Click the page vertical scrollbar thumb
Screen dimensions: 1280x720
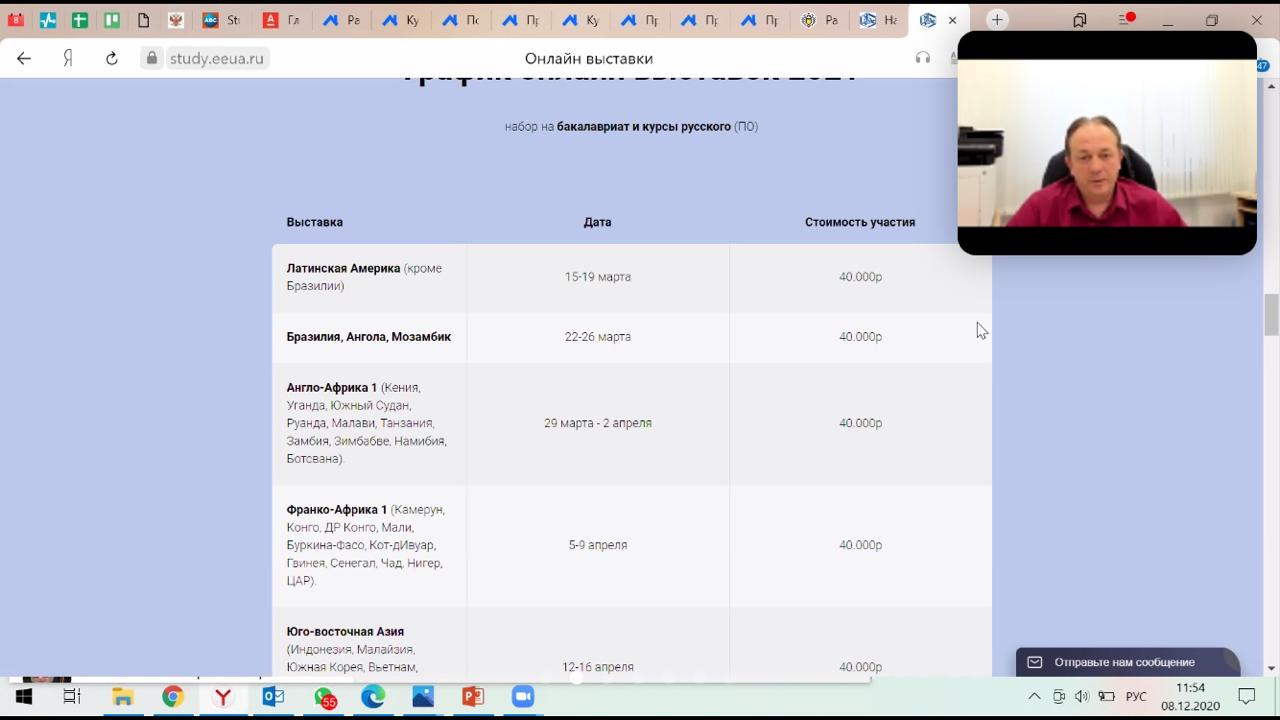1271,315
